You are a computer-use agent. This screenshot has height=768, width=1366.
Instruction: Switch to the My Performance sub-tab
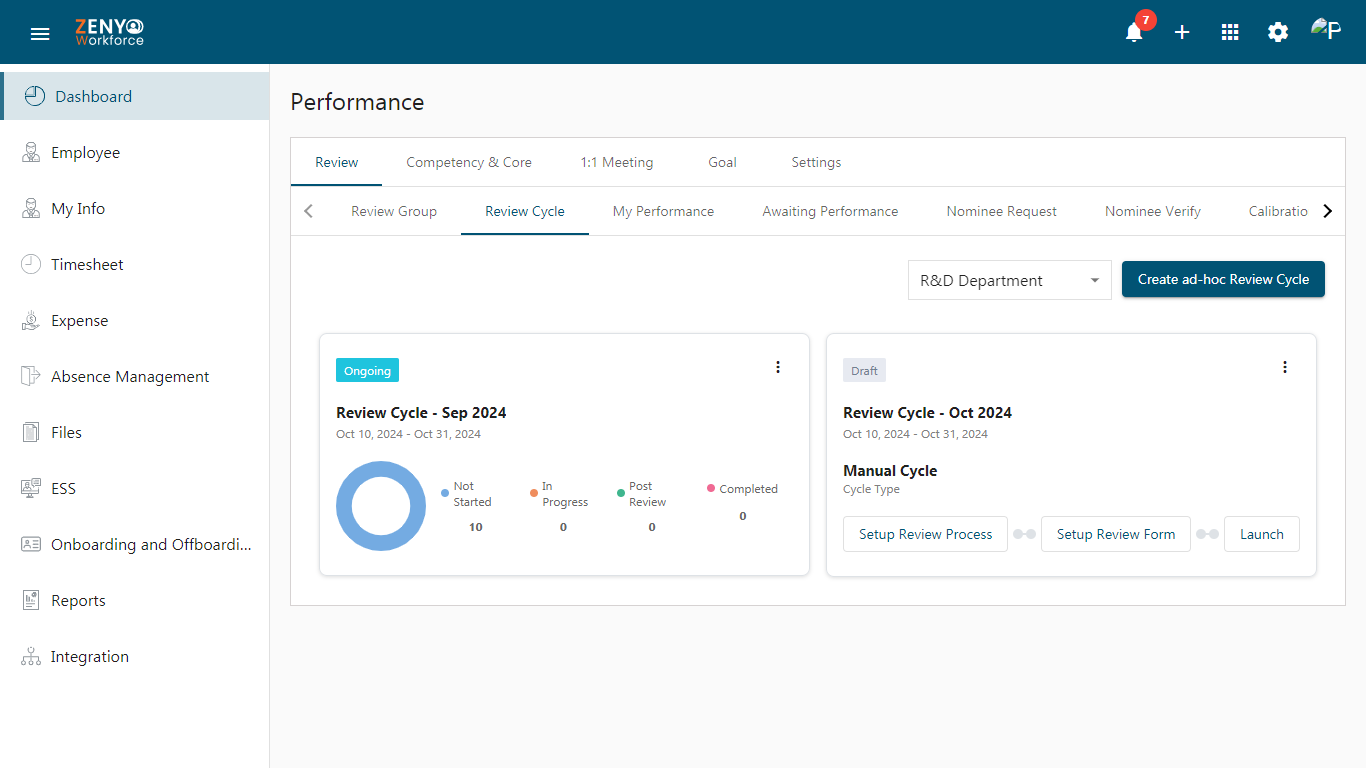(x=663, y=211)
